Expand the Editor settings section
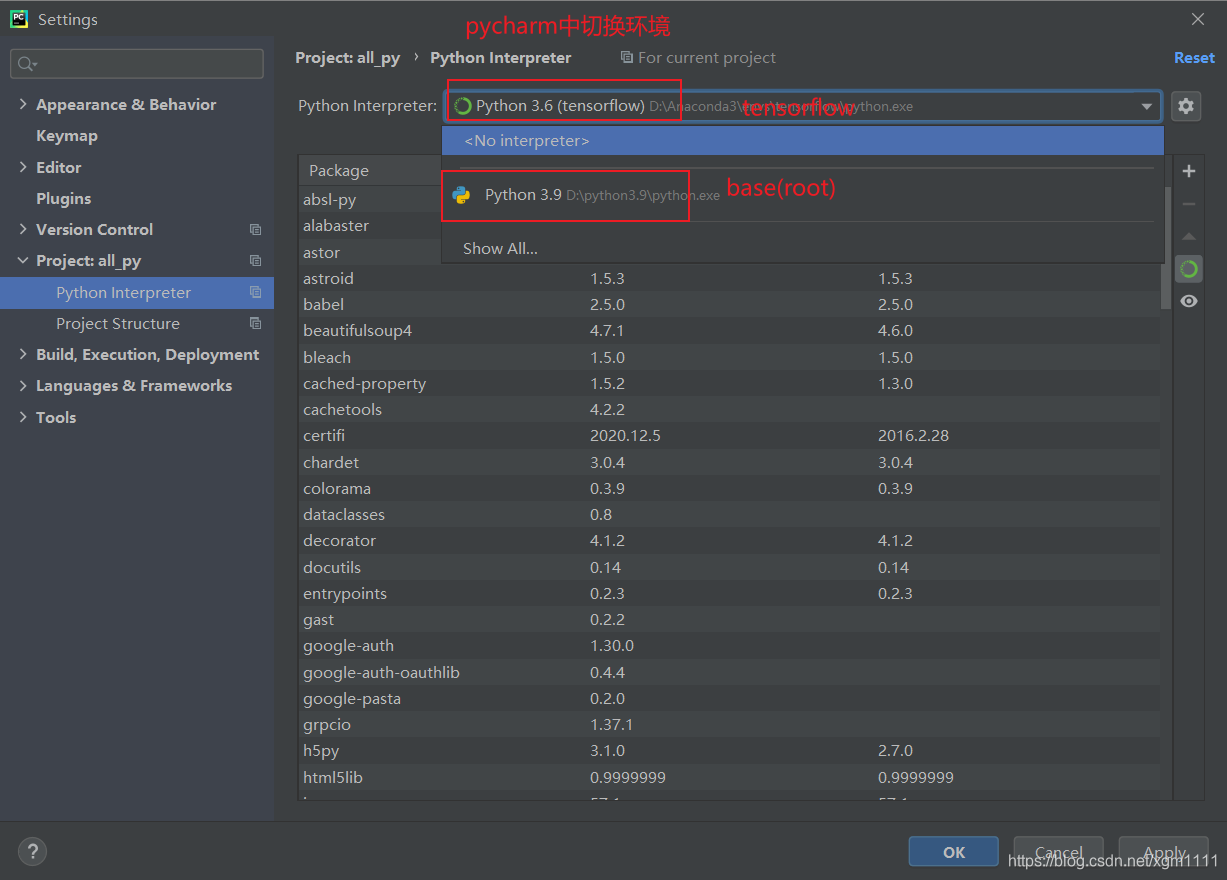This screenshot has width=1227, height=880. coord(23,167)
